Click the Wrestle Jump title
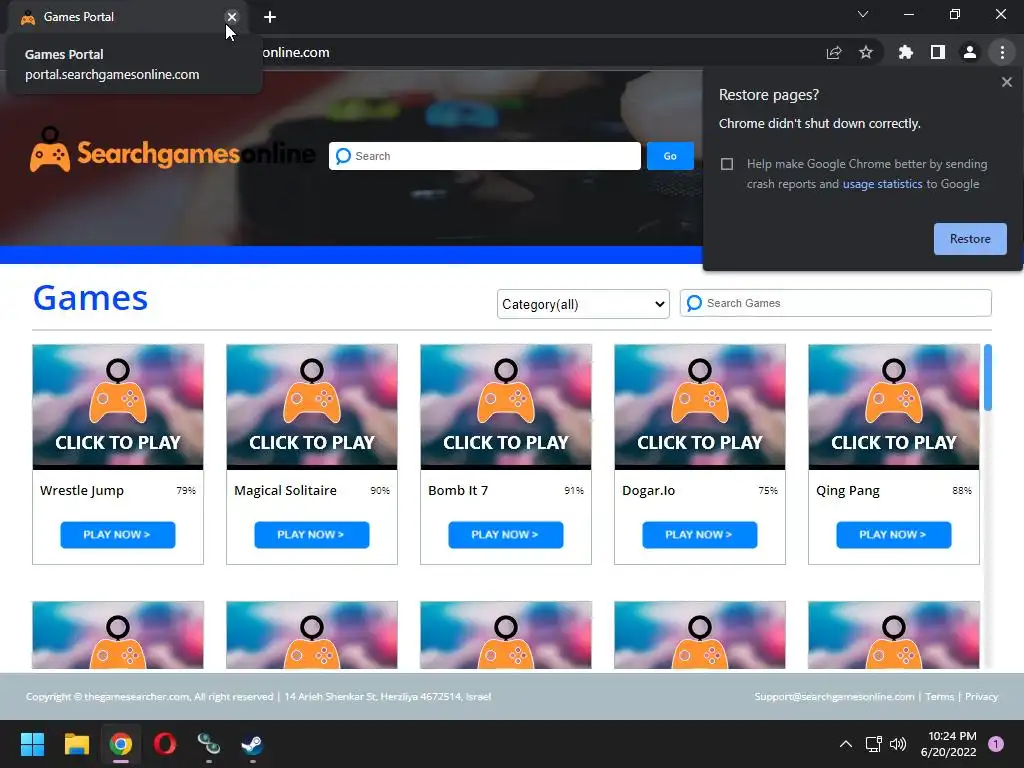This screenshot has width=1024, height=768. (82, 490)
